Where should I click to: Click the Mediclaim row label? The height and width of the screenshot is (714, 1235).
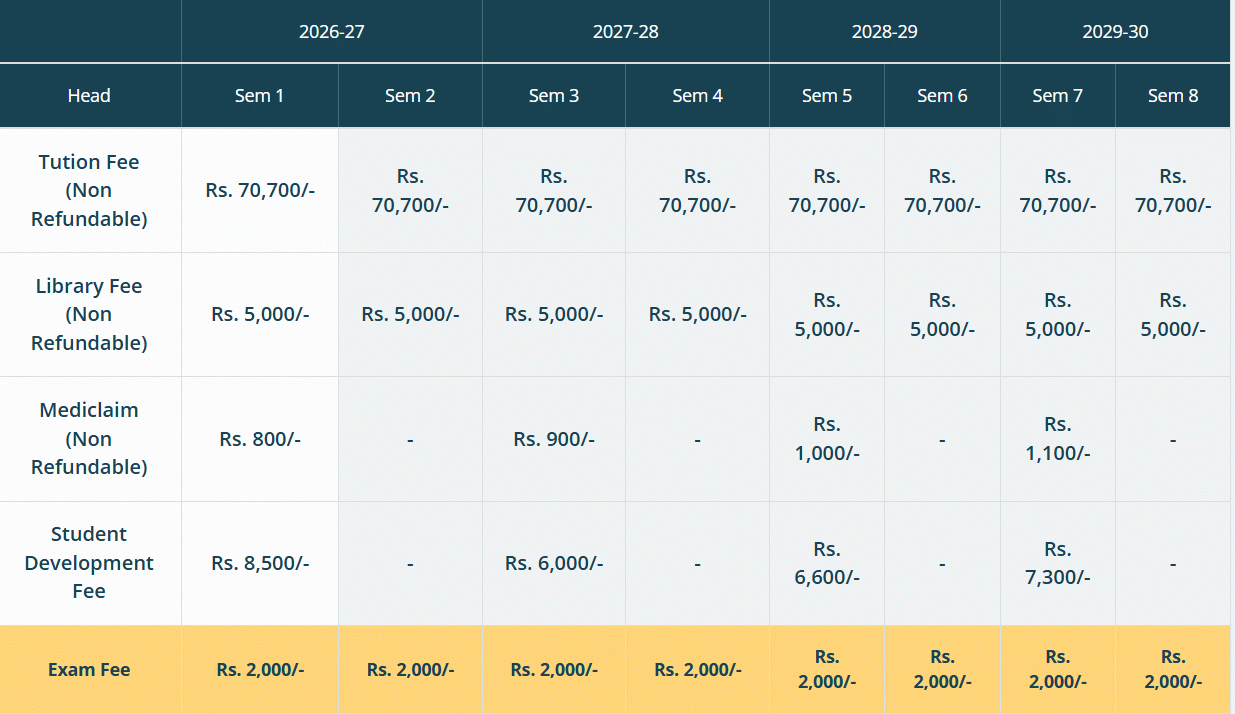(x=89, y=438)
